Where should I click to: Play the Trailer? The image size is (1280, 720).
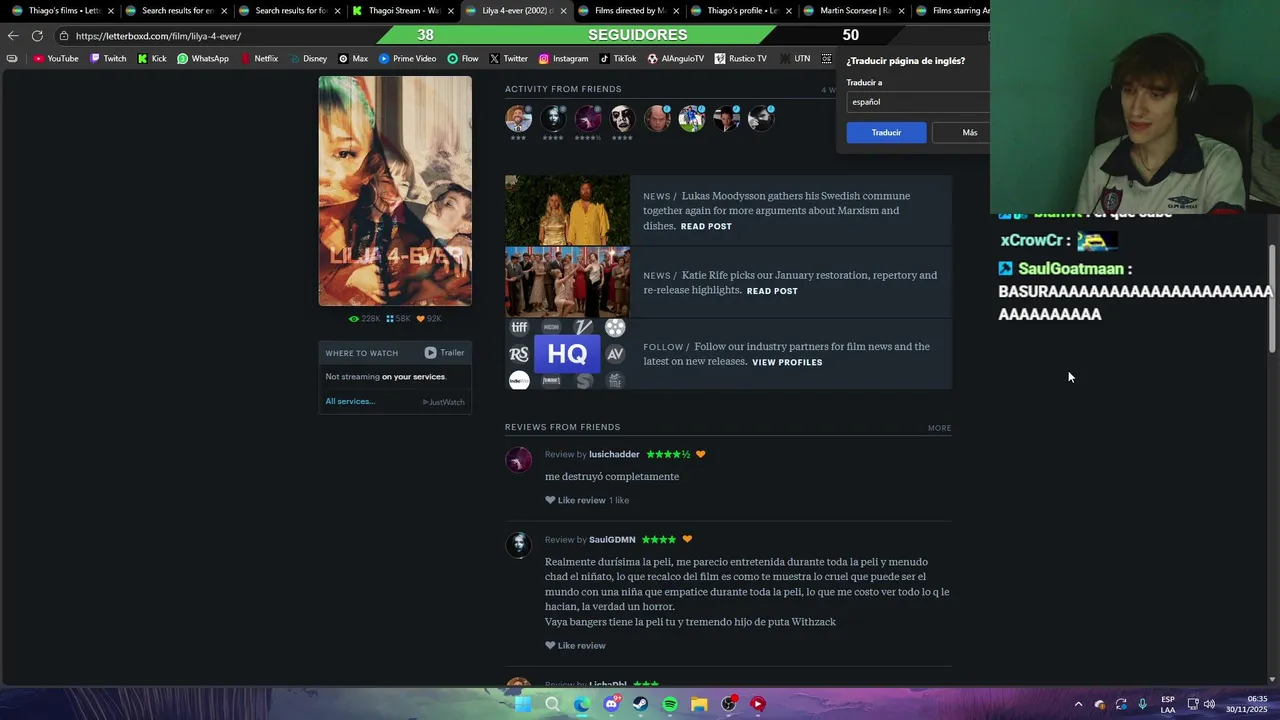444,353
